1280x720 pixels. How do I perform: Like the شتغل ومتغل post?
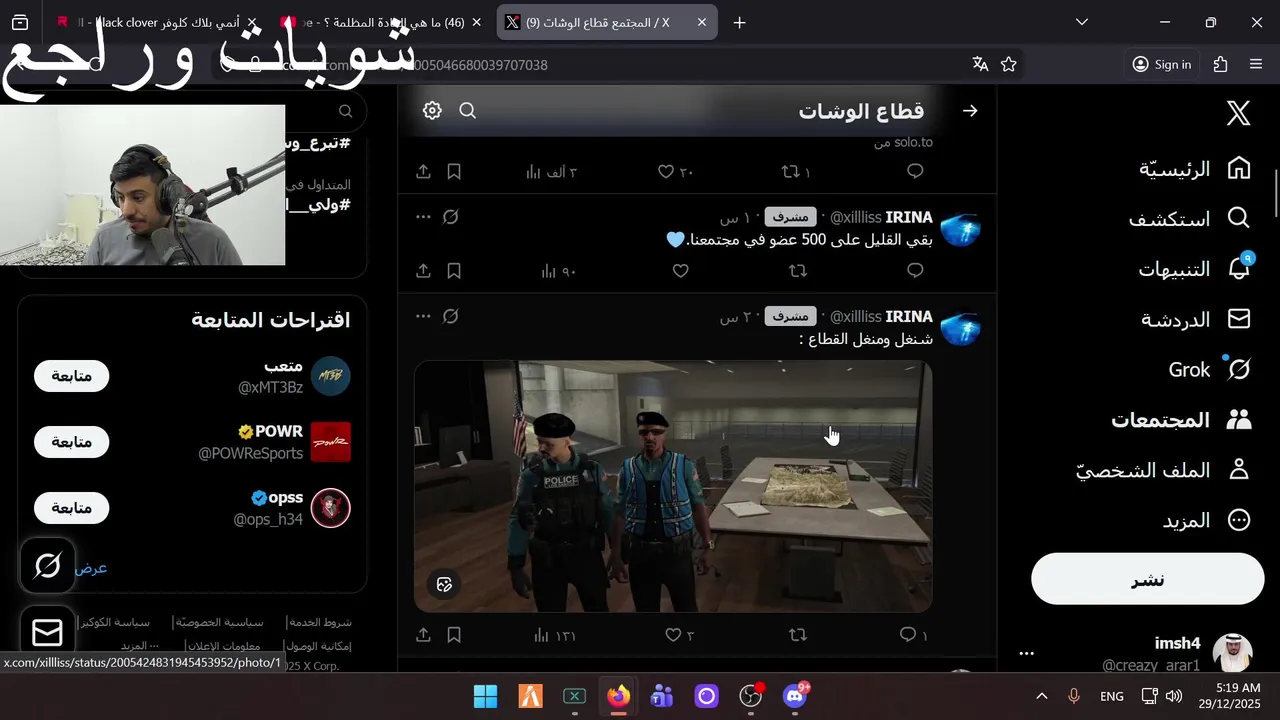679,635
